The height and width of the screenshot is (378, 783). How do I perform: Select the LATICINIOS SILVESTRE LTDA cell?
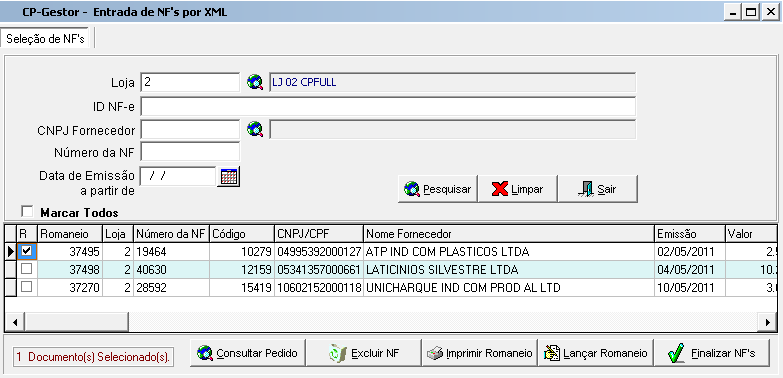coord(509,270)
